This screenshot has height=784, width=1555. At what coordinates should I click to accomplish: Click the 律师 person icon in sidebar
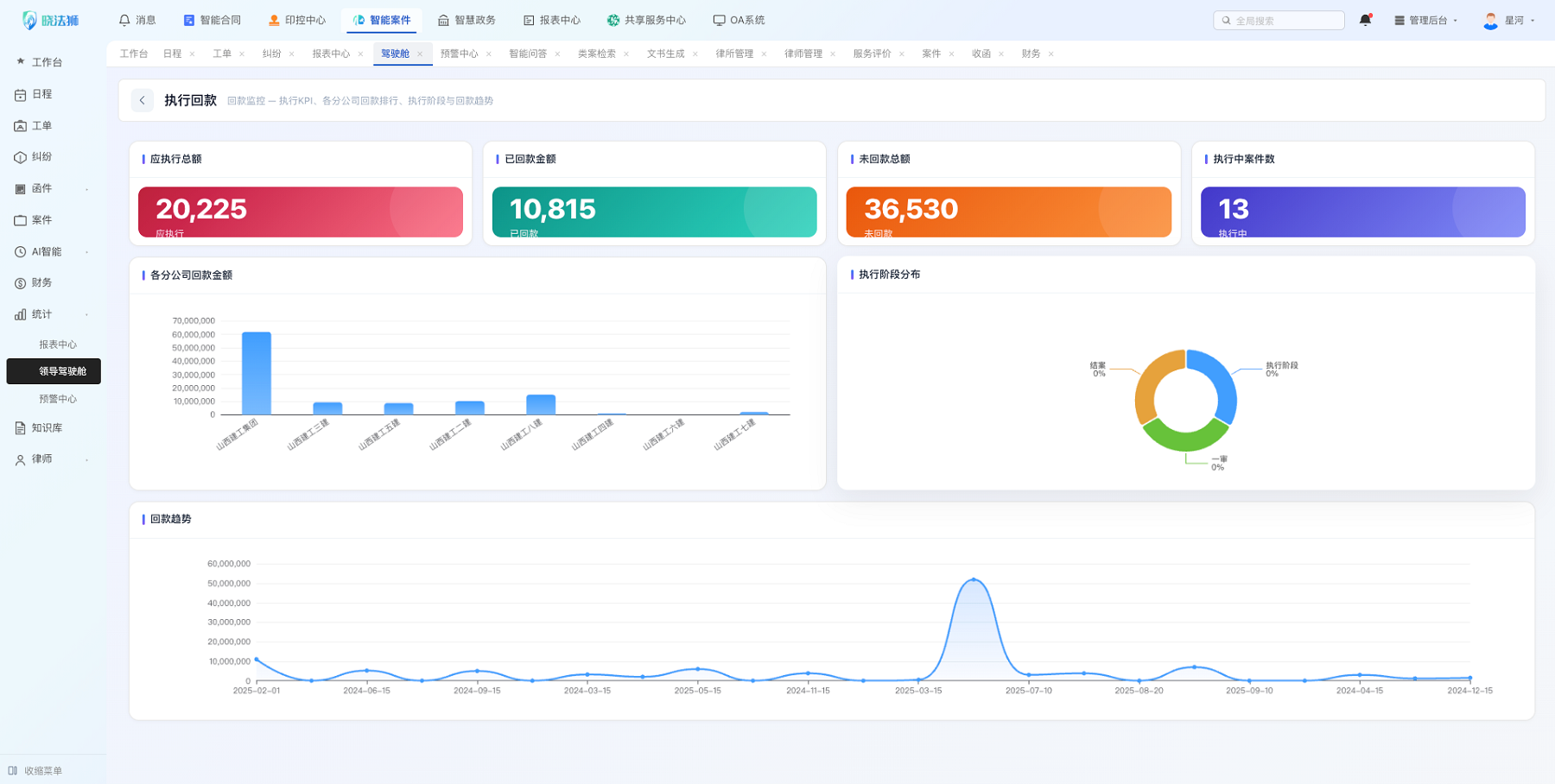click(x=21, y=459)
